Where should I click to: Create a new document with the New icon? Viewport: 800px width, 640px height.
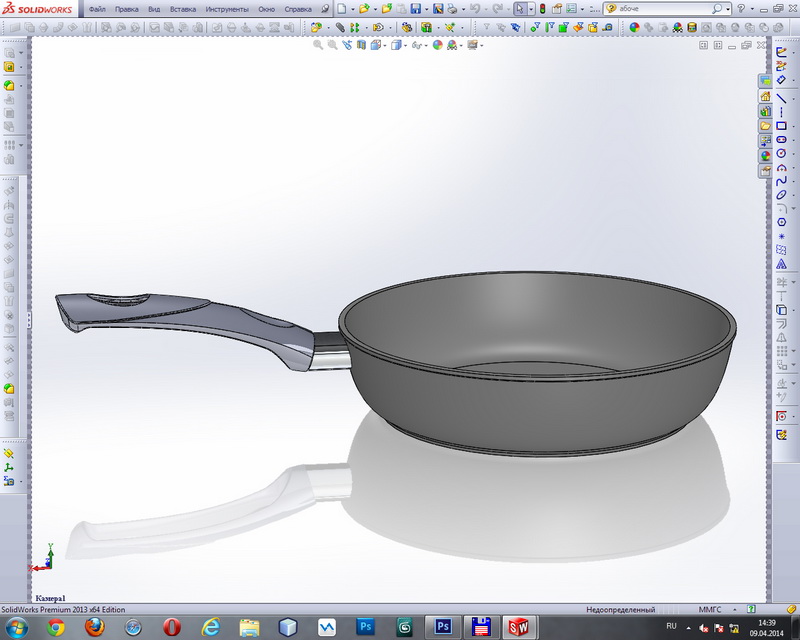342,9
